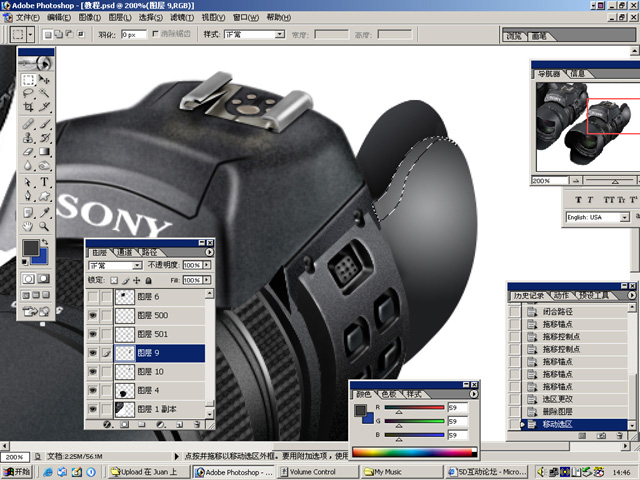Select the Clone Stamp tool
640x480 pixels.
pos(28,138)
